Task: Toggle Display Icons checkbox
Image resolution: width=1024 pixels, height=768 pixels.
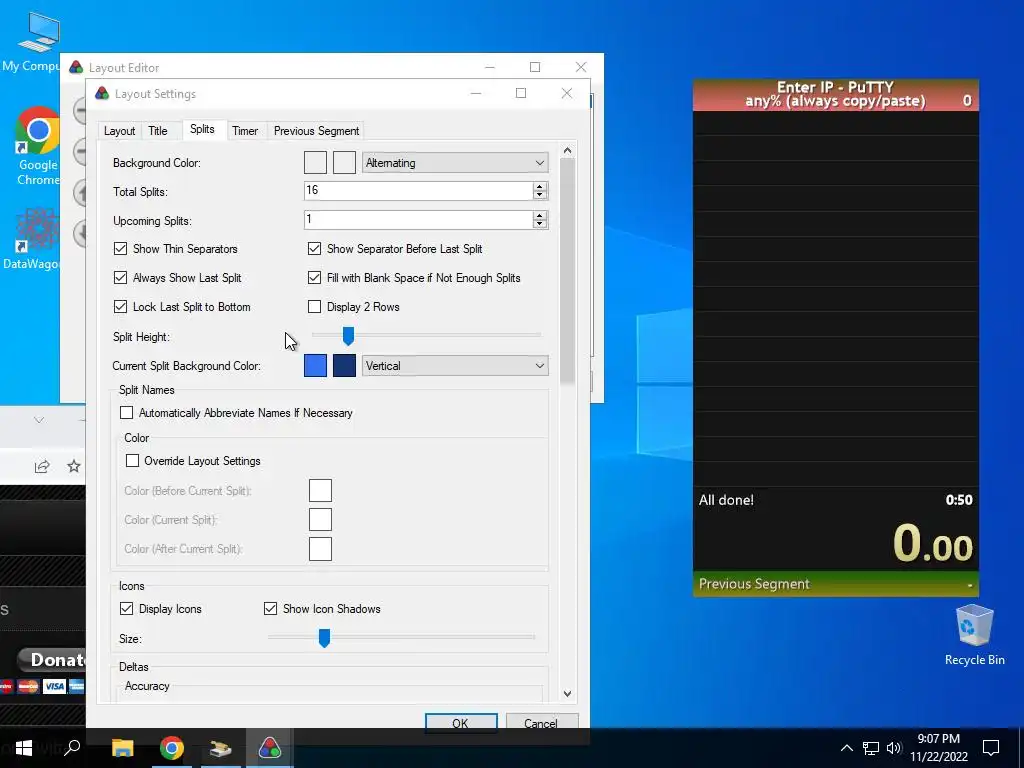Action: click(x=126, y=609)
